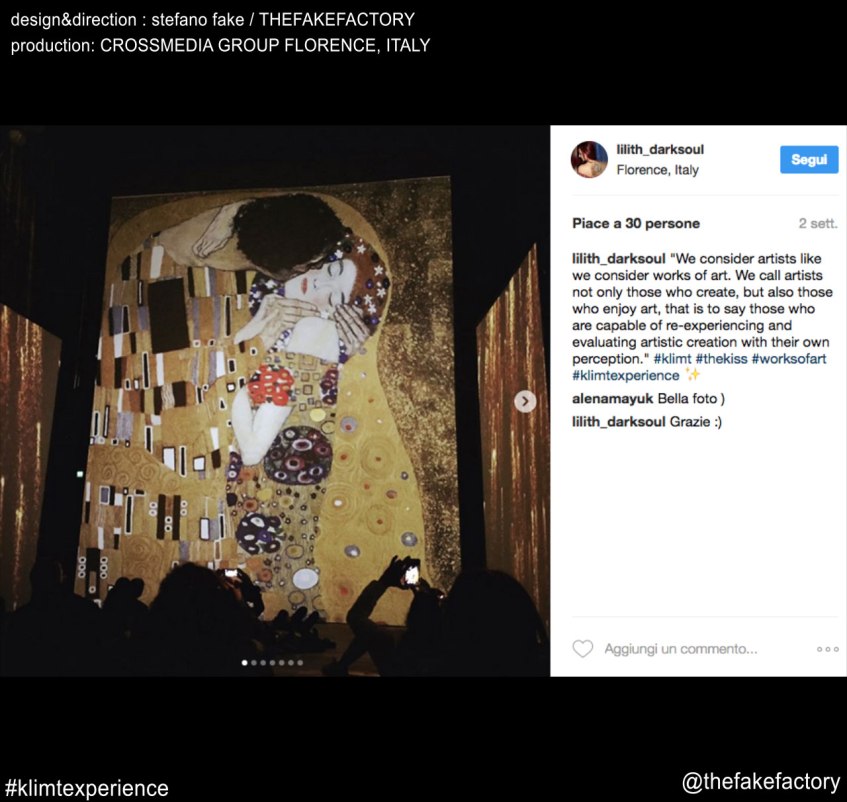The image size is (847, 802).
Task: Open alenamayuk commenter profile
Action: point(612,399)
